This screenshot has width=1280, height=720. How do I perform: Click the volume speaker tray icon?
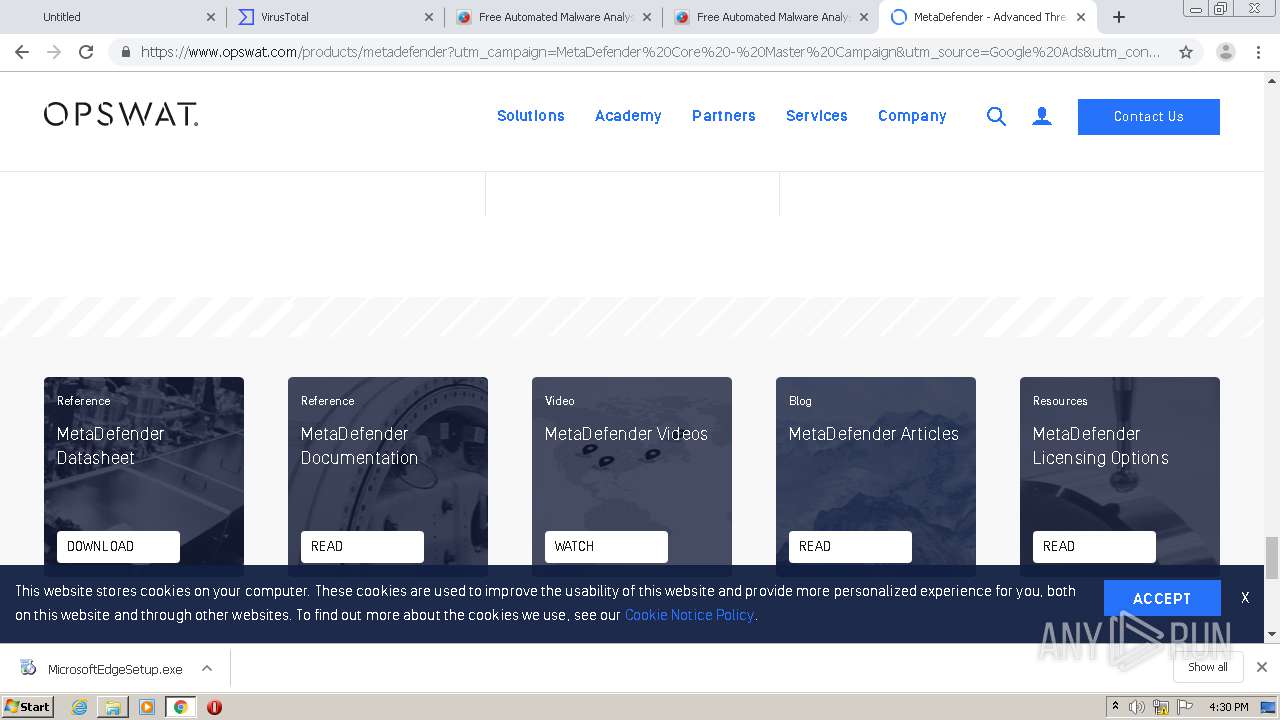[x=1137, y=707]
